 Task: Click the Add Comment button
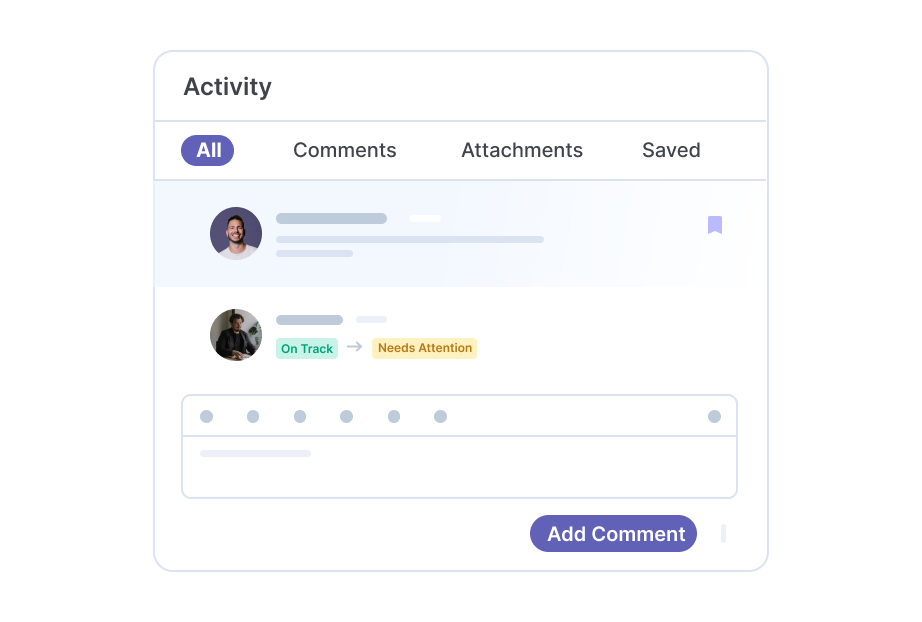click(613, 533)
